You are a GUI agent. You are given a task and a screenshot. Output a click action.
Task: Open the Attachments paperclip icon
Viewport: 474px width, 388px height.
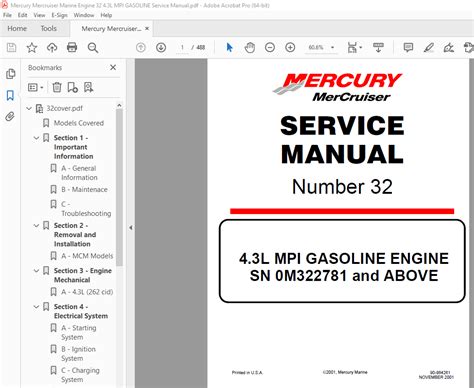pyautogui.click(x=10, y=117)
